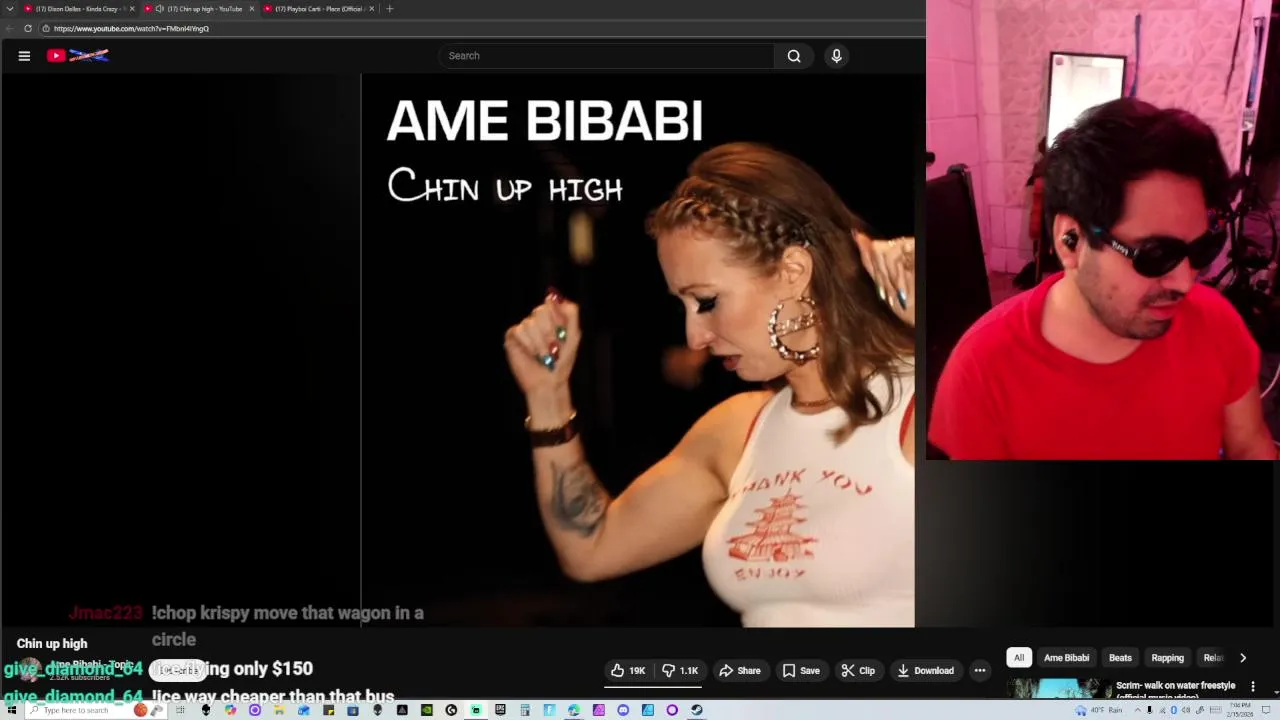Screen dimensions: 1280x720
Task: Select the Beats filter chip
Action: [1120, 658]
